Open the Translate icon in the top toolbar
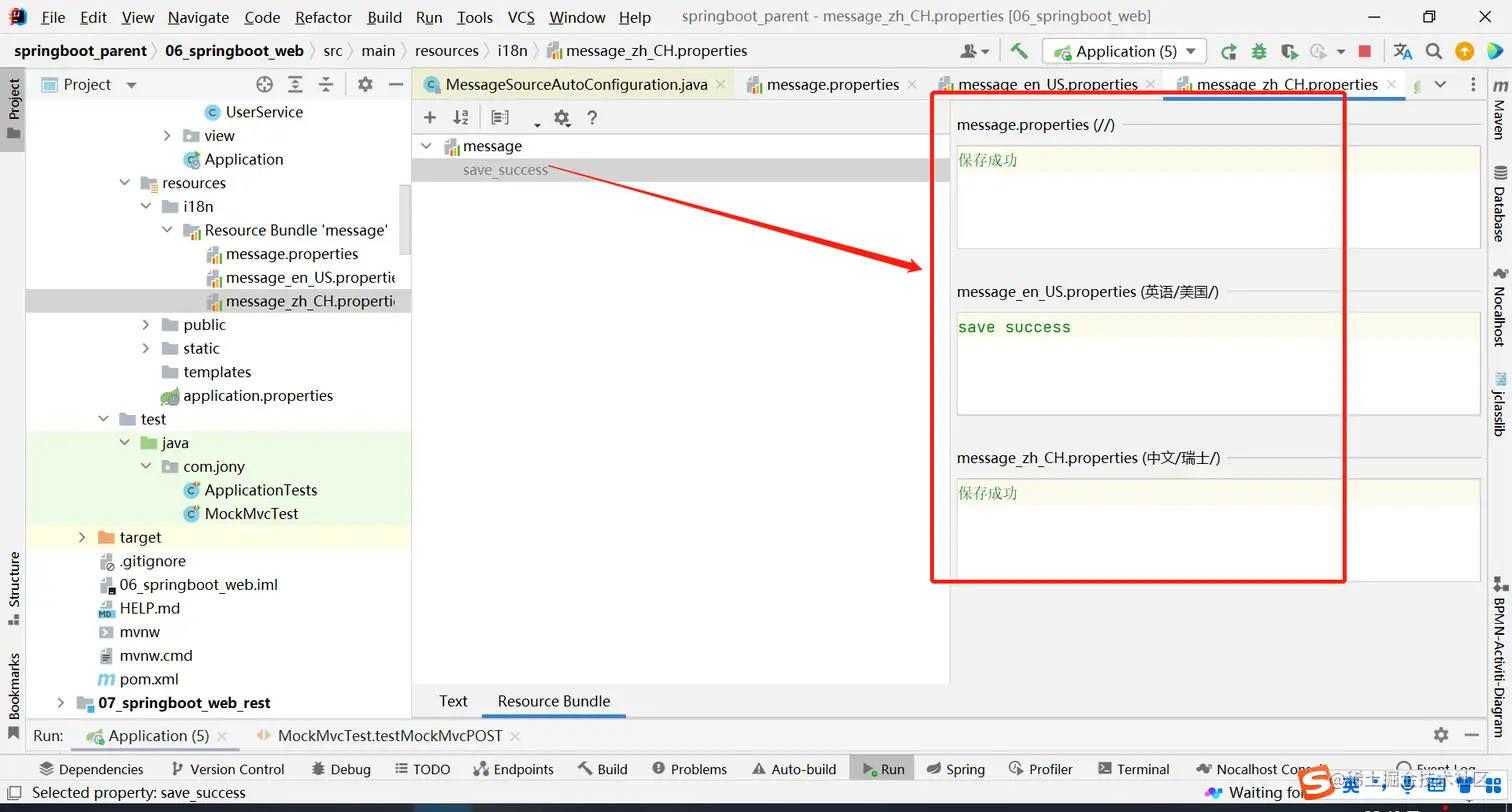The image size is (1512, 812). pos(1403,51)
